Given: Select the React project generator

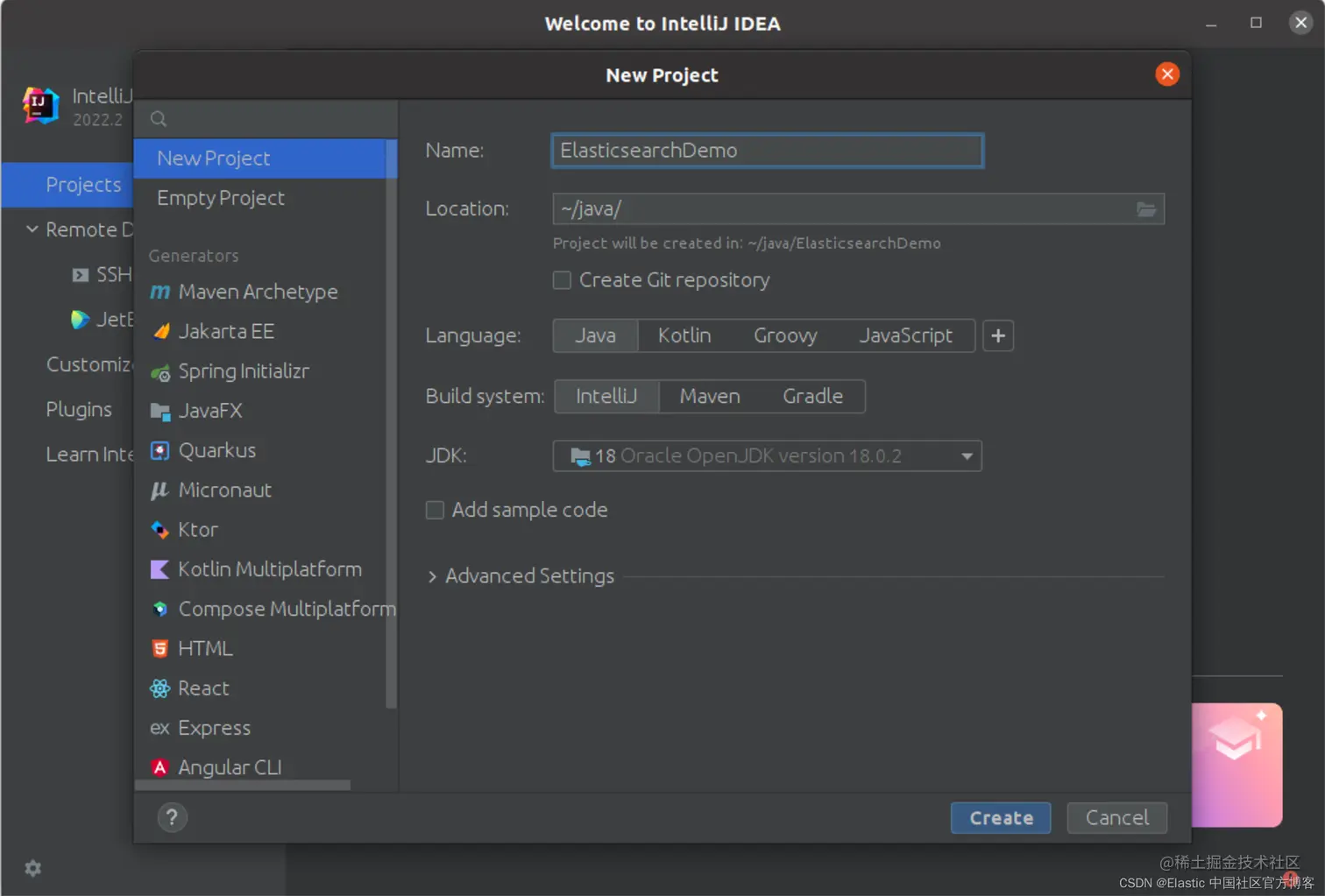Looking at the screenshot, I should pyautogui.click(x=203, y=688).
